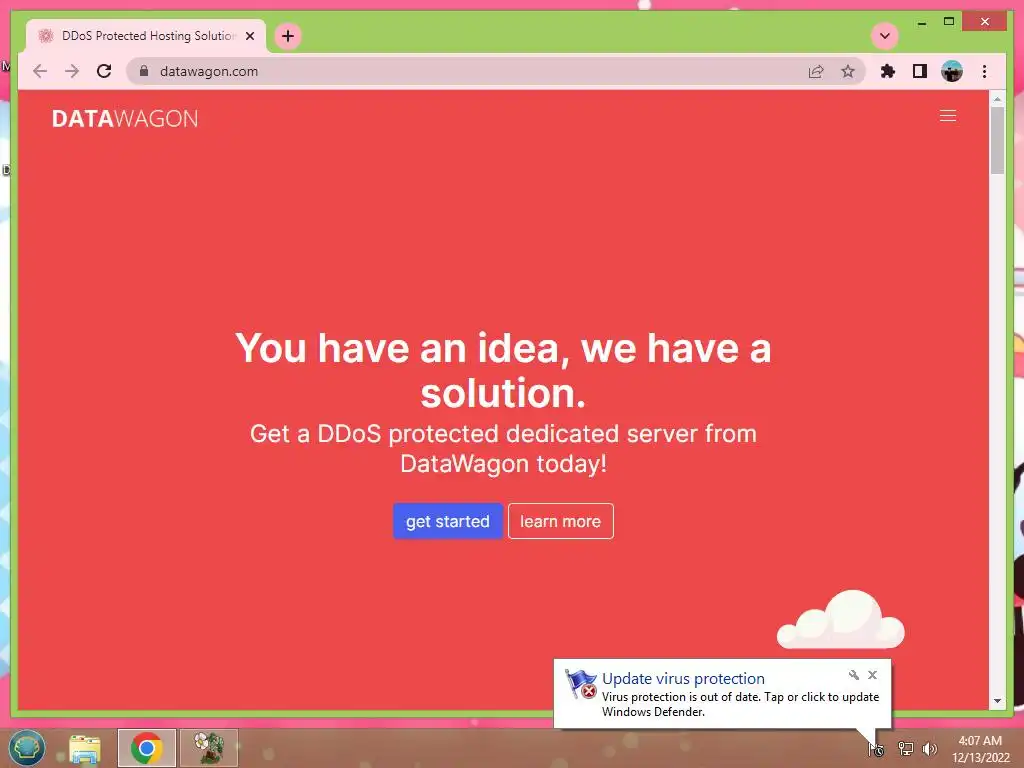Close the DDoS Protected Hosting tab
This screenshot has height=768, width=1024.
[249, 36]
